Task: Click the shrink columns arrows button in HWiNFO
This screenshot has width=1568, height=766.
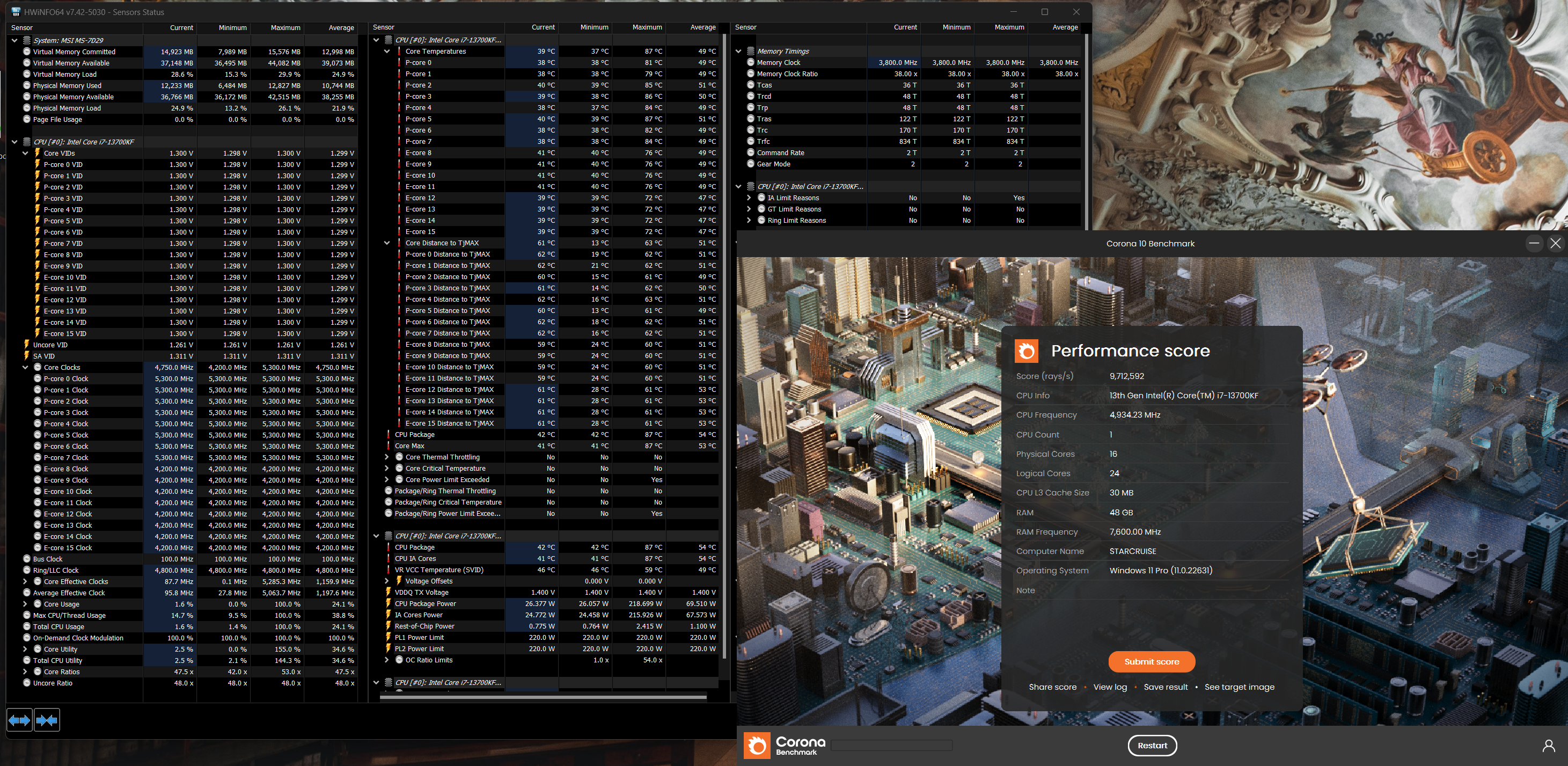Action: point(47,720)
